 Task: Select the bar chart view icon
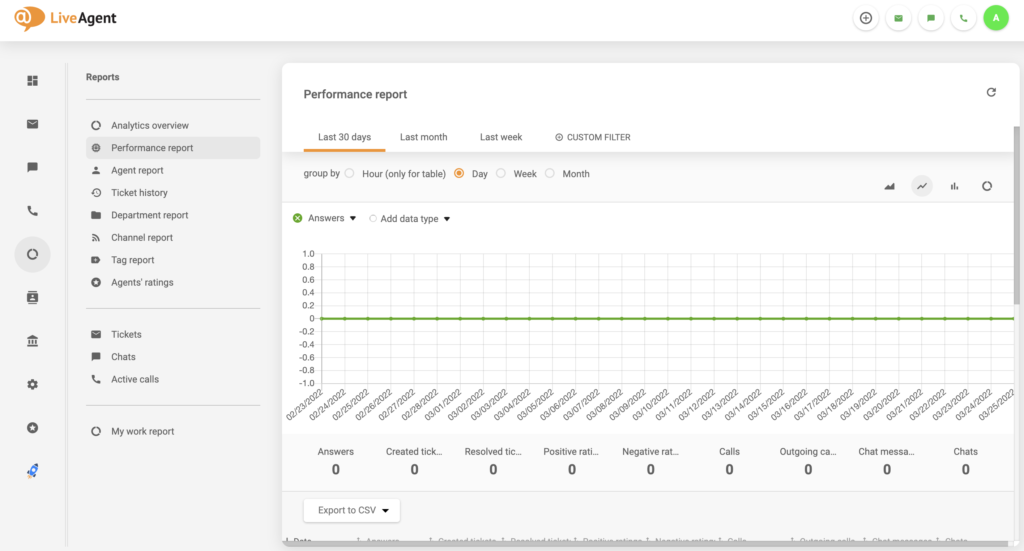pos(954,186)
